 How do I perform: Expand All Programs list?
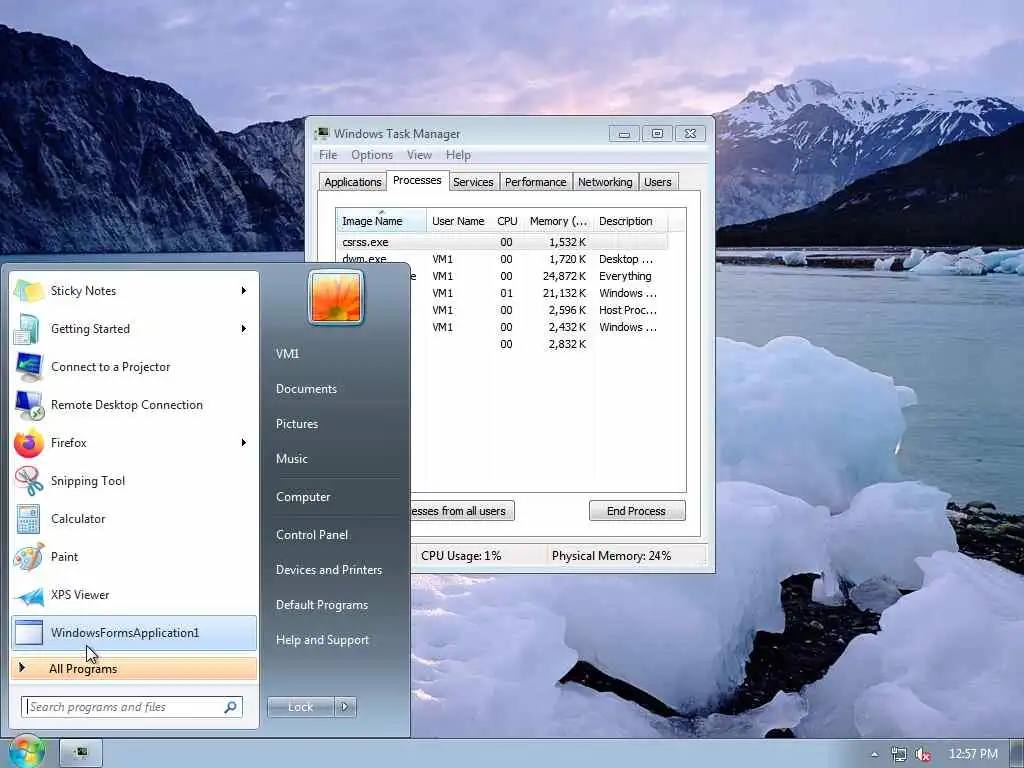point(134,668)
